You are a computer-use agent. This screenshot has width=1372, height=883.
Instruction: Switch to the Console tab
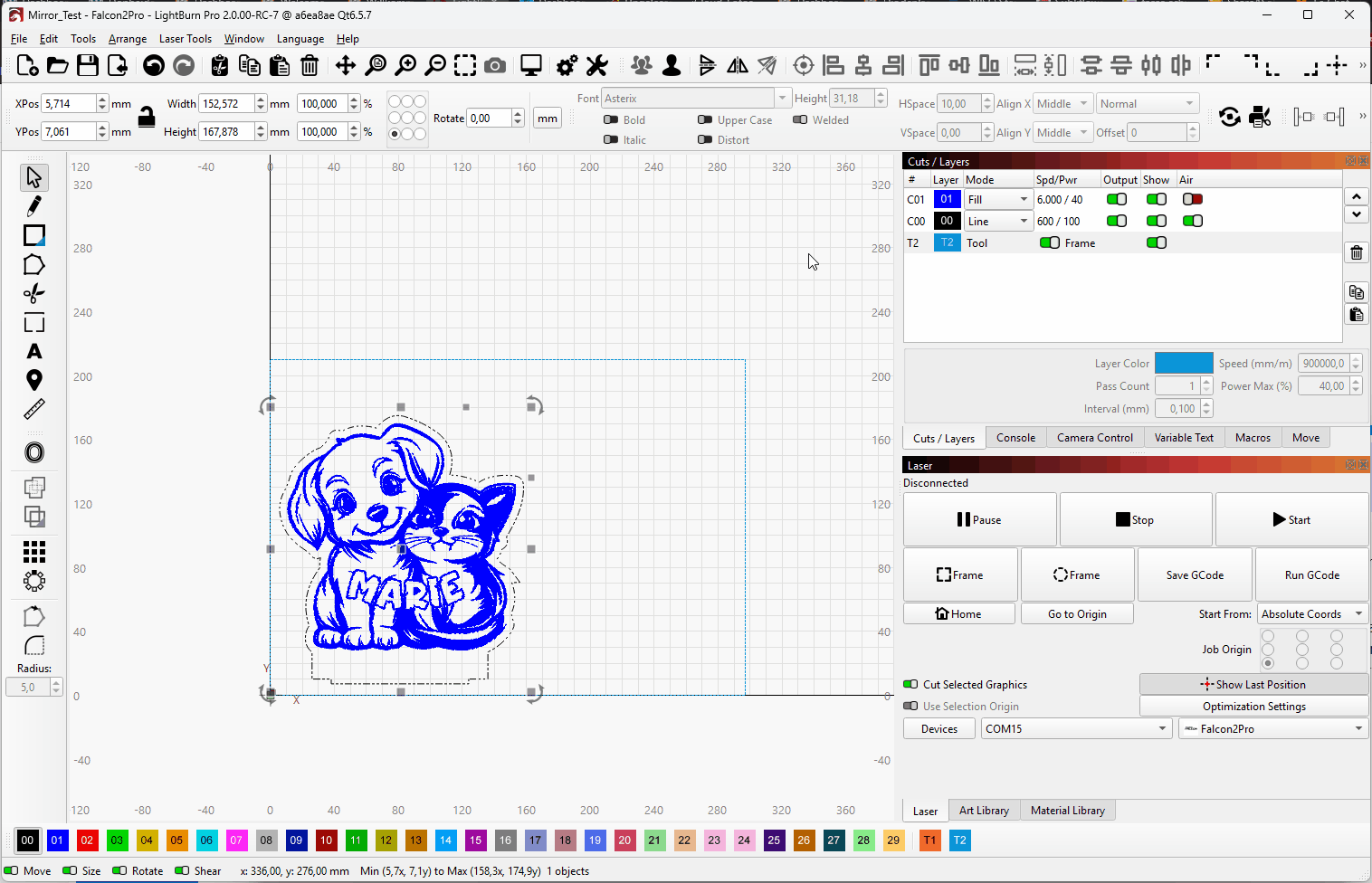coord(1015,437)
